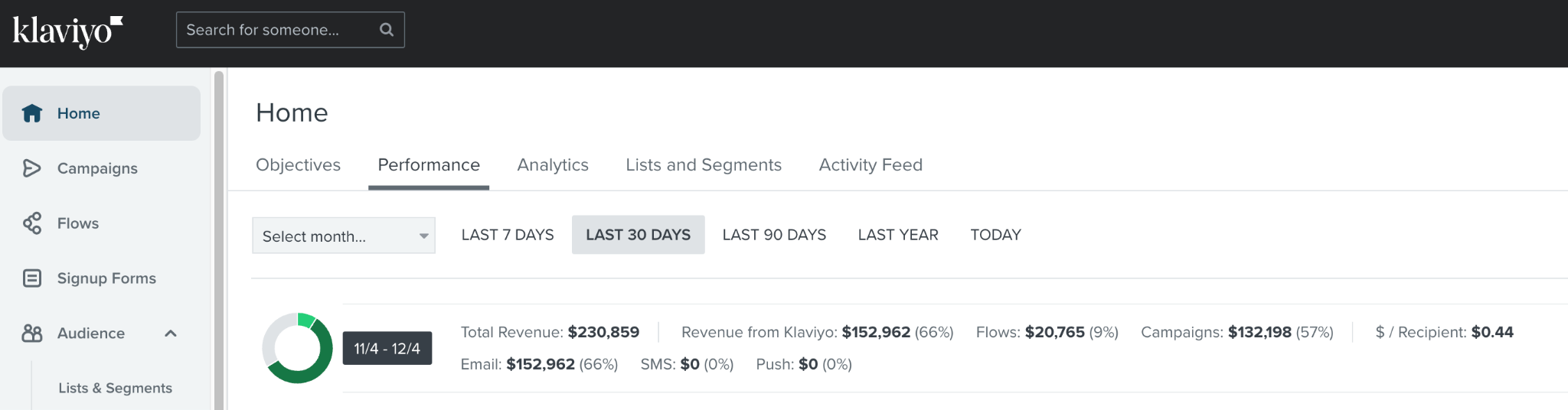Go to the Activity Feed tab

pos(871,165)
